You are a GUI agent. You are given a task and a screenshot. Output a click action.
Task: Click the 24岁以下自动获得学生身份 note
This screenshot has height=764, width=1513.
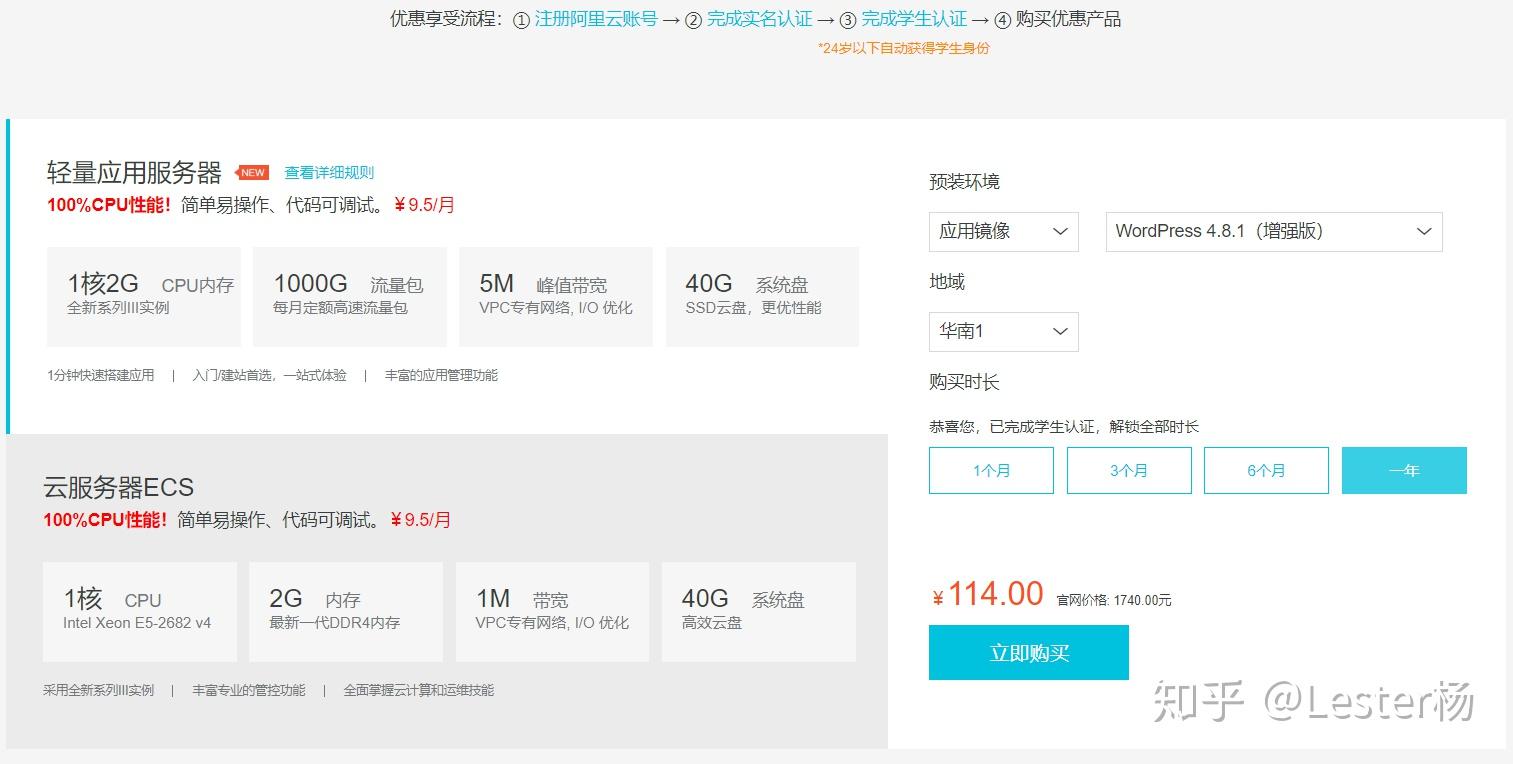[903, 48]
